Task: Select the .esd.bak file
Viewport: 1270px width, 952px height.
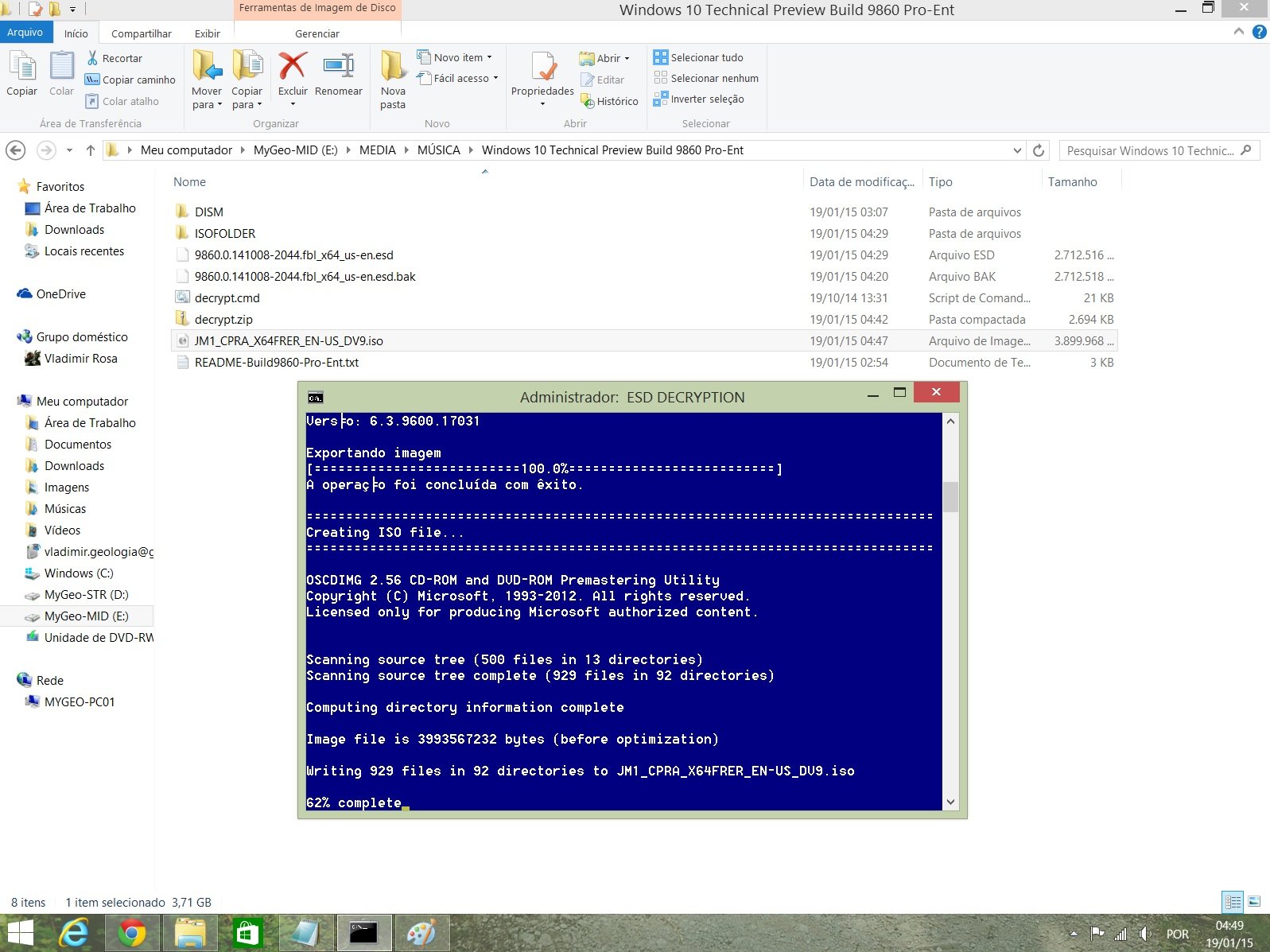Action: click(305, 277)
